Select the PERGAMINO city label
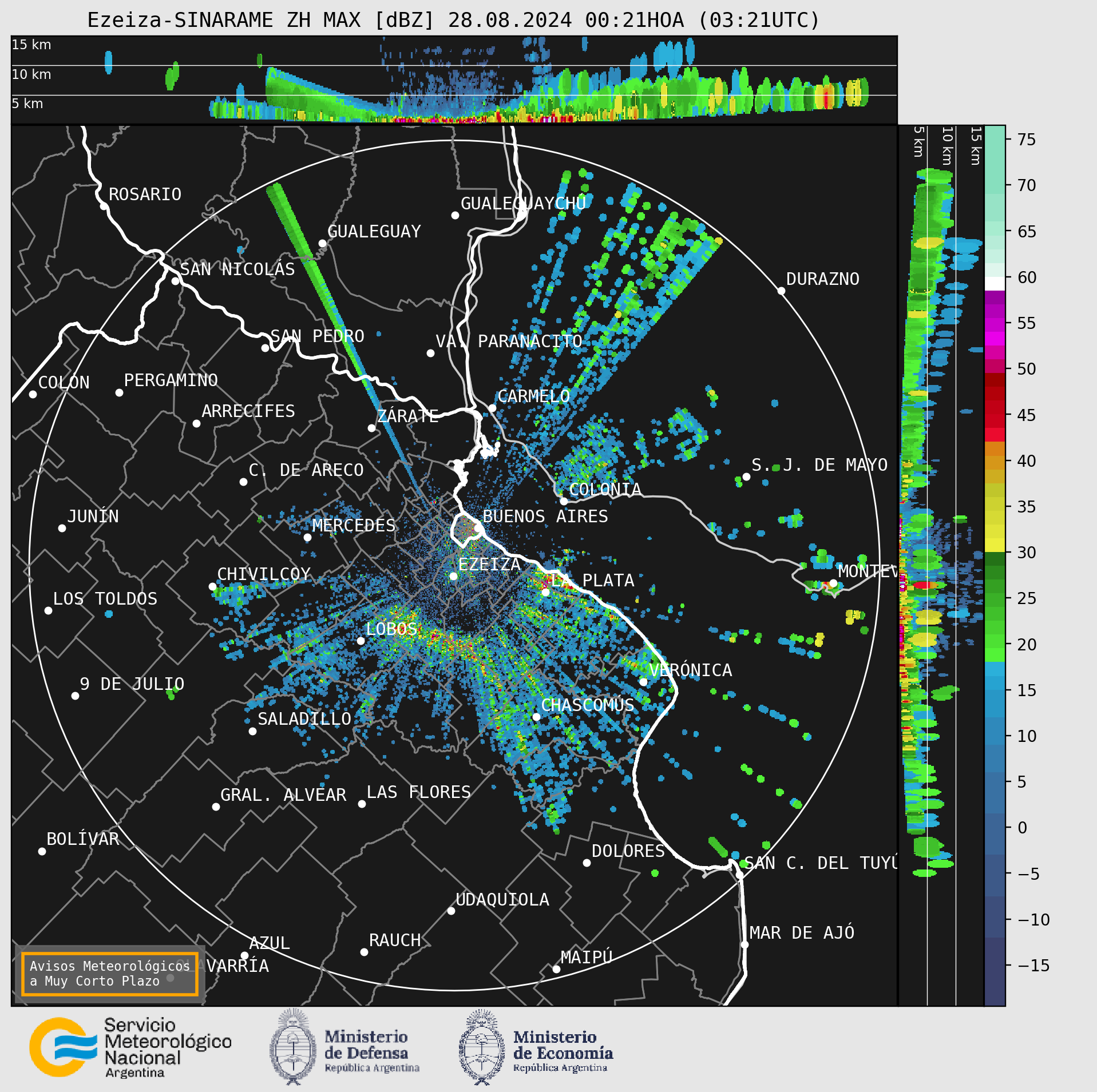The width and height of the screenshot is (1097, 1092). pyautogui.click(x=171, y=380)
